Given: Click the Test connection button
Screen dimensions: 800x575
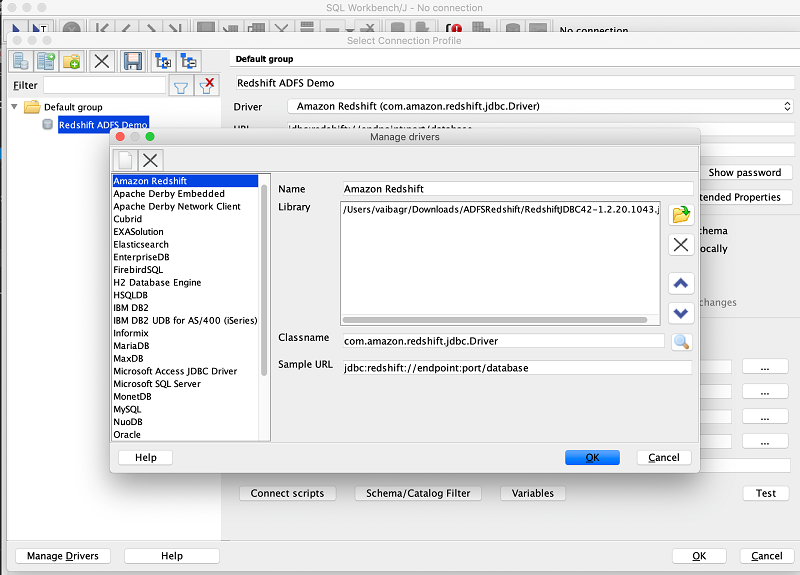Looking at the screenshot, I should coord(766,493).
